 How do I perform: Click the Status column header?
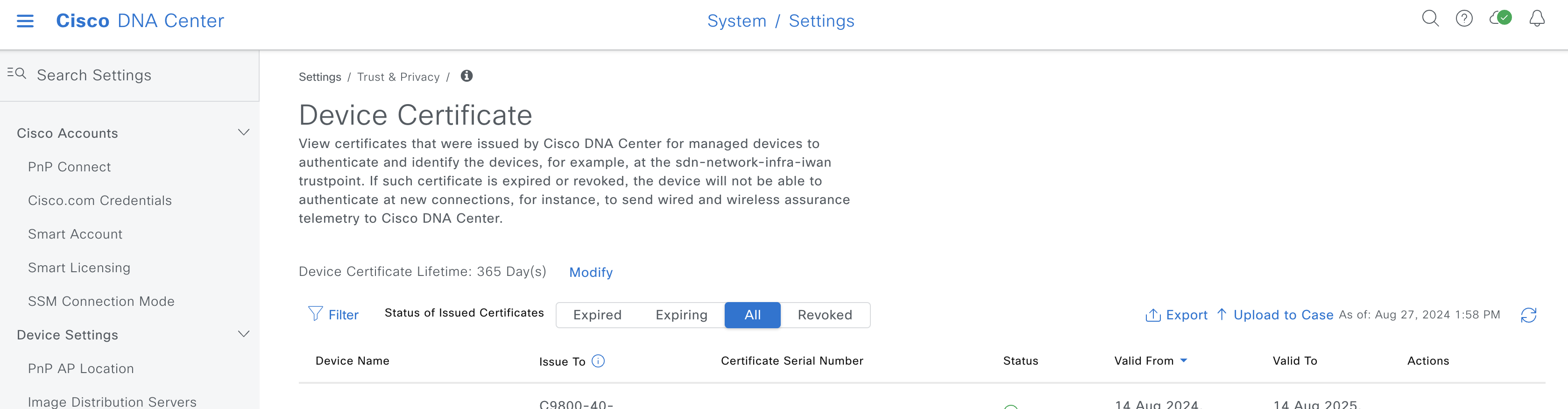coord(1020,361)
